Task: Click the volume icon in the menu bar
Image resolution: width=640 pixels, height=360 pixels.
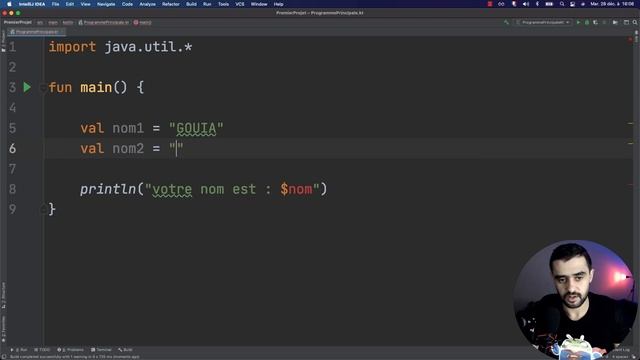Action: [x=526, y=4]
